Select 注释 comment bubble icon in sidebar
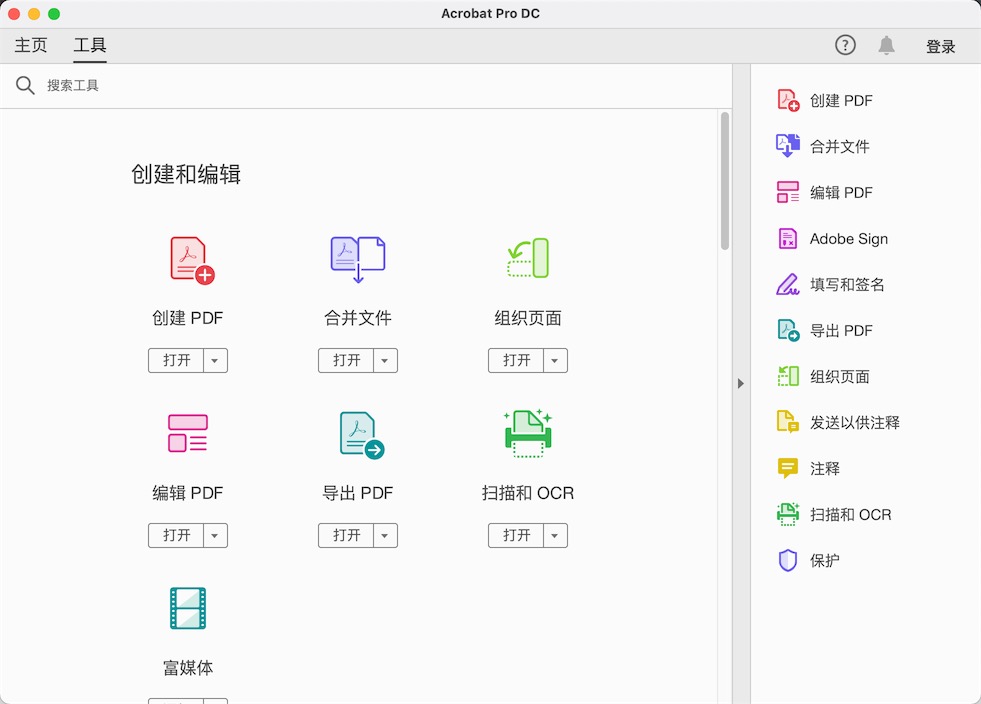981x704 pixels. click(x=788, y=468)
